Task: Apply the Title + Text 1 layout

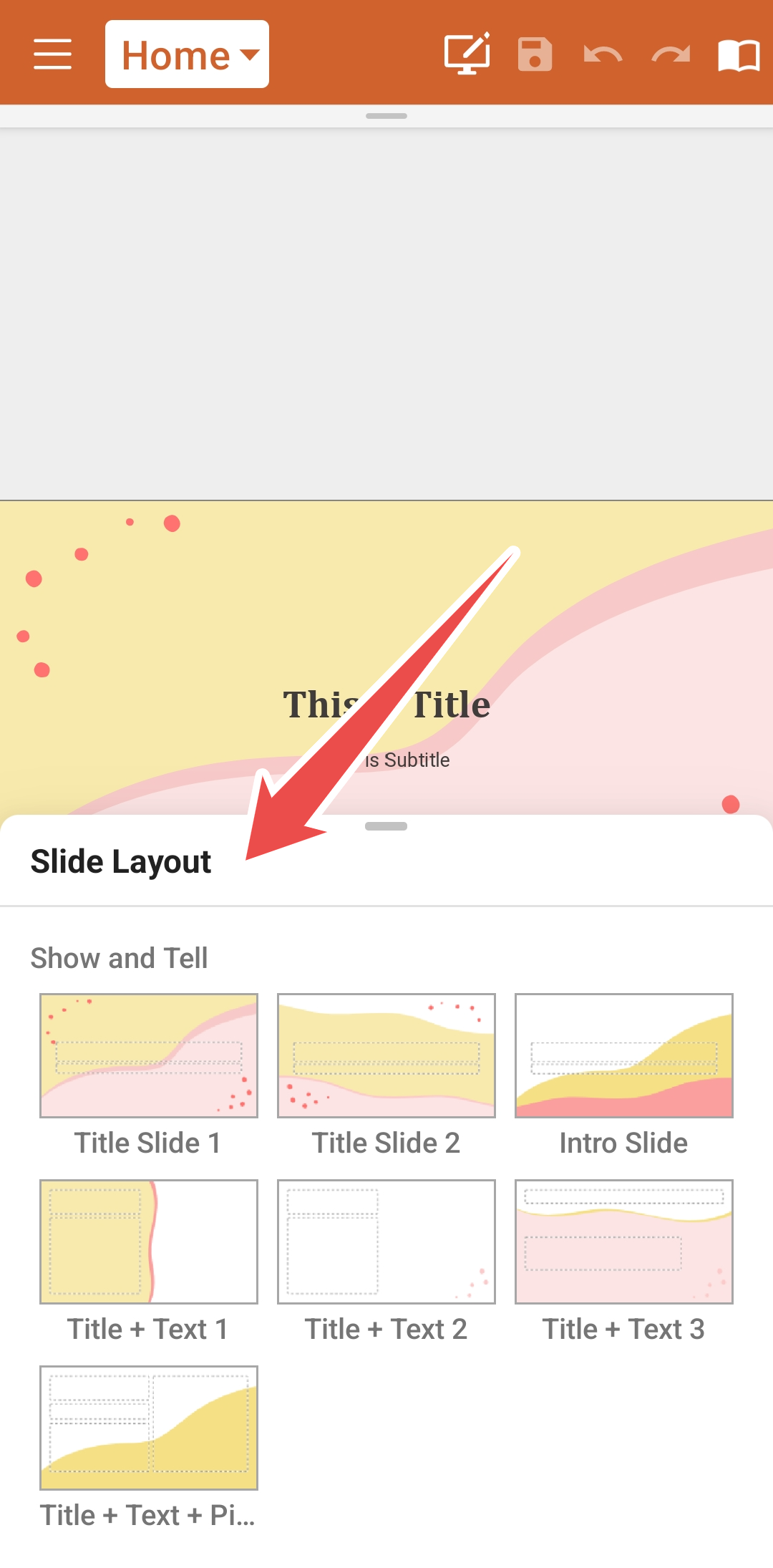Action: tap(149, 1242)
